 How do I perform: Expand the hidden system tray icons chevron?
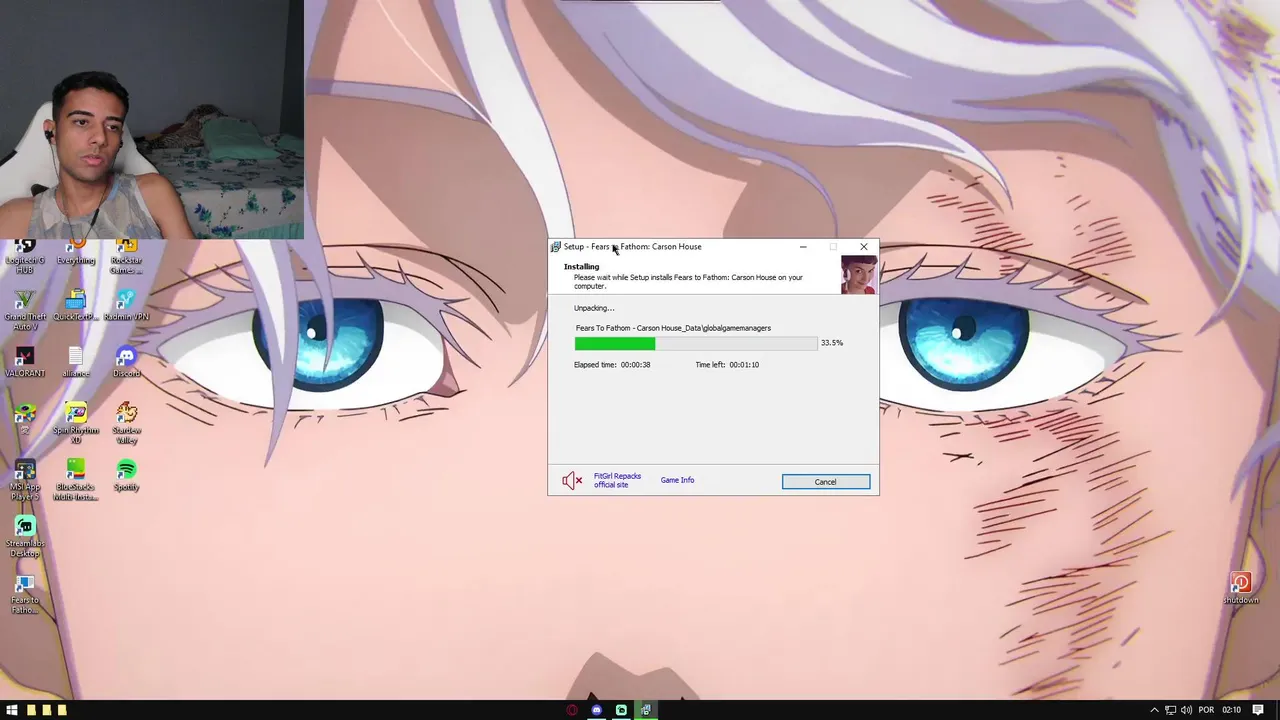click(x=1154, y=710)
